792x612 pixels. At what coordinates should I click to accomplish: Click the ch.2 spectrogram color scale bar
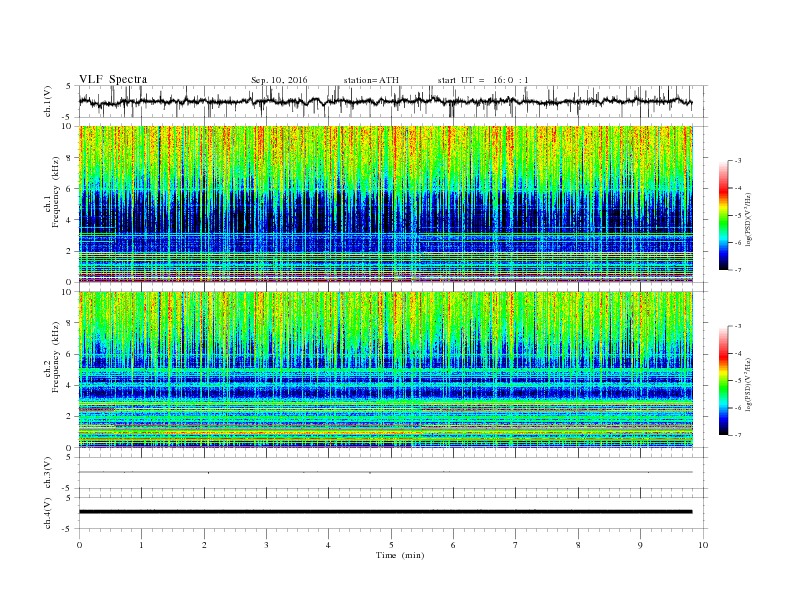point(724,381)
